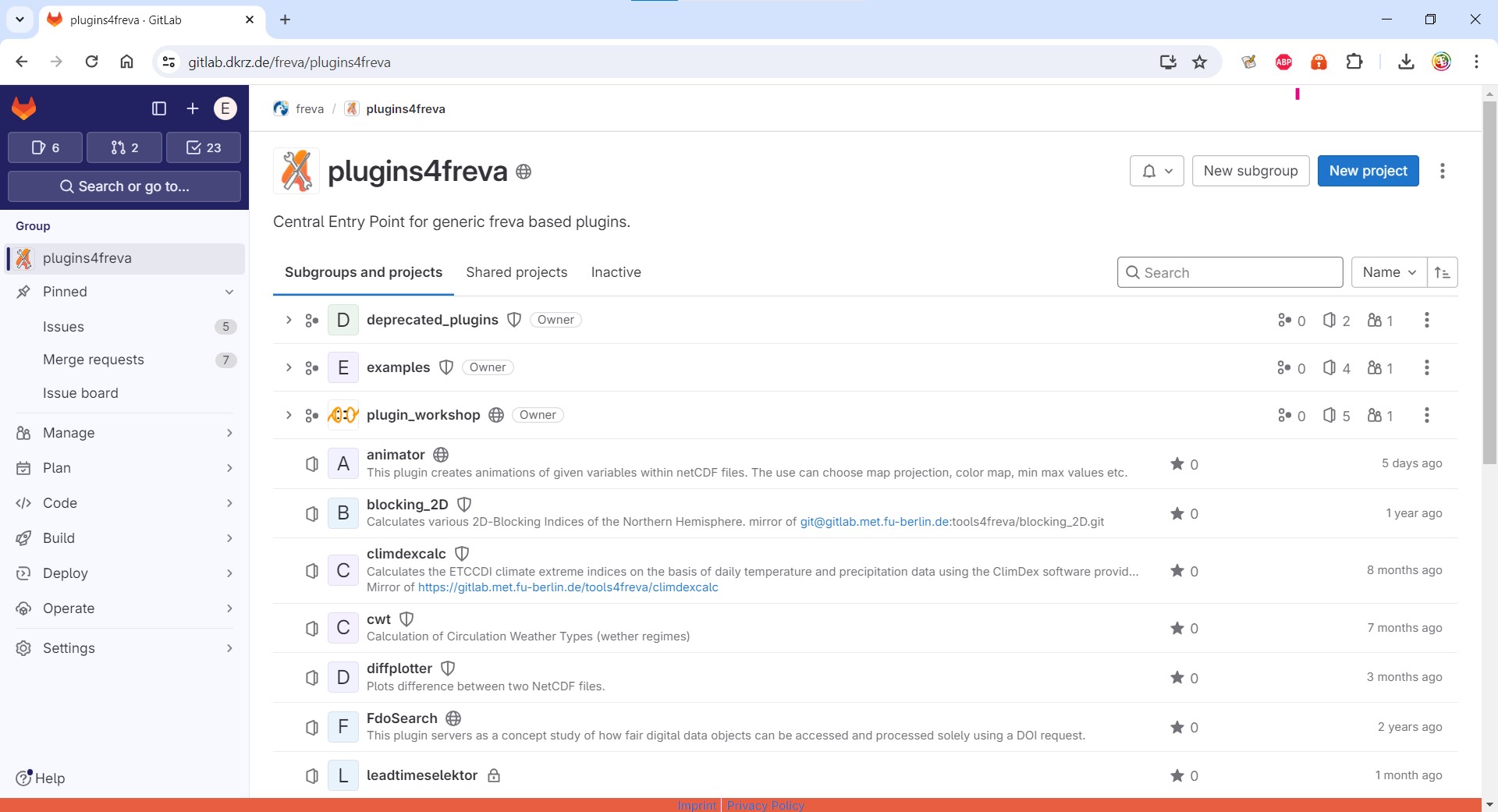Click the star icon for animator
The width and height of the screenshot is (1498, 812).
[x=1177, y=464]
